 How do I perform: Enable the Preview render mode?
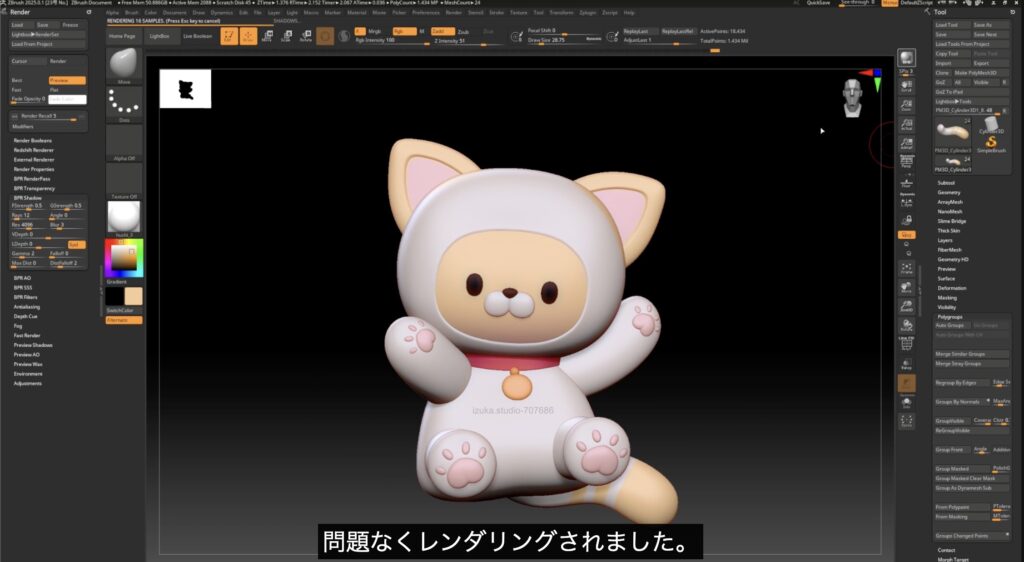67,80
